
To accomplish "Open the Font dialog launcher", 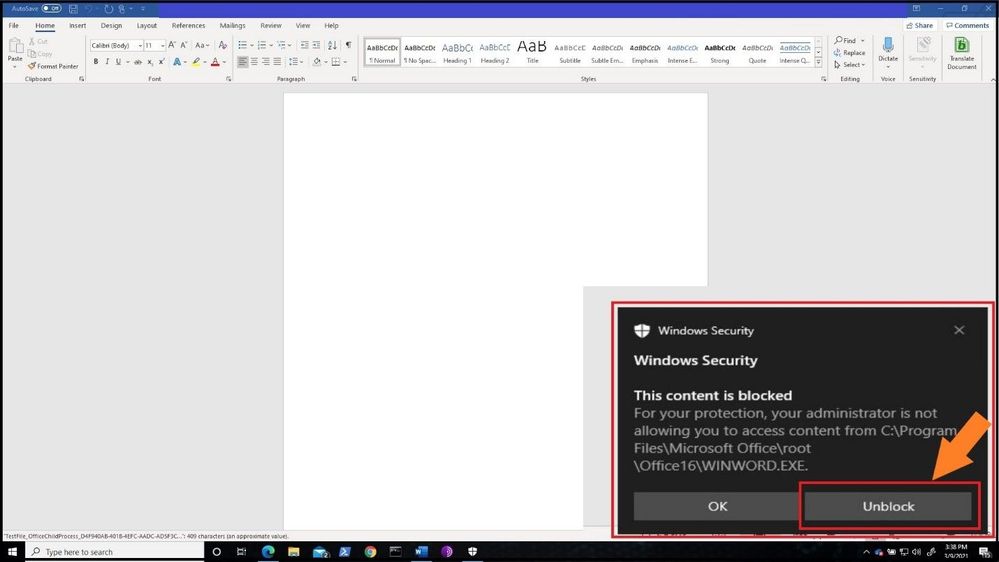I will (x=228, y=79).
